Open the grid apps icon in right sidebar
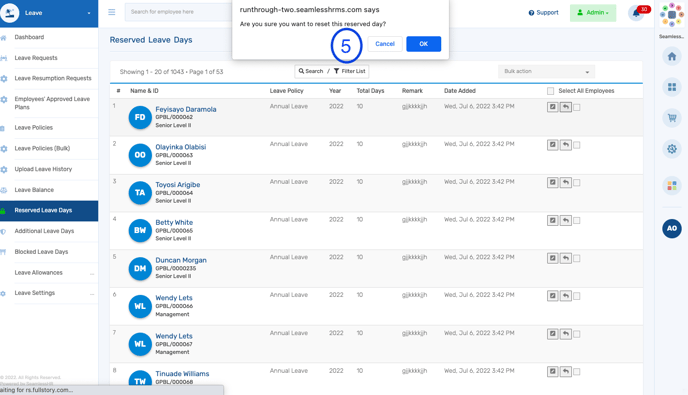This screenshot has height=395, width=688. (x=672, y=87)
